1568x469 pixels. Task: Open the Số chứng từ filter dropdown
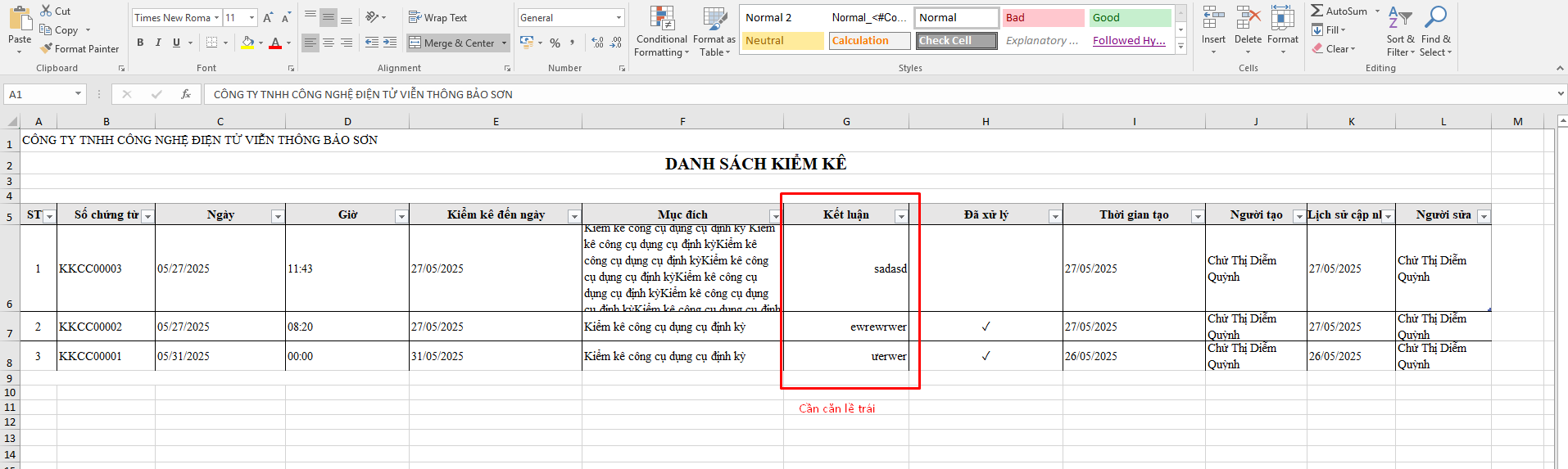pos(147,216)
